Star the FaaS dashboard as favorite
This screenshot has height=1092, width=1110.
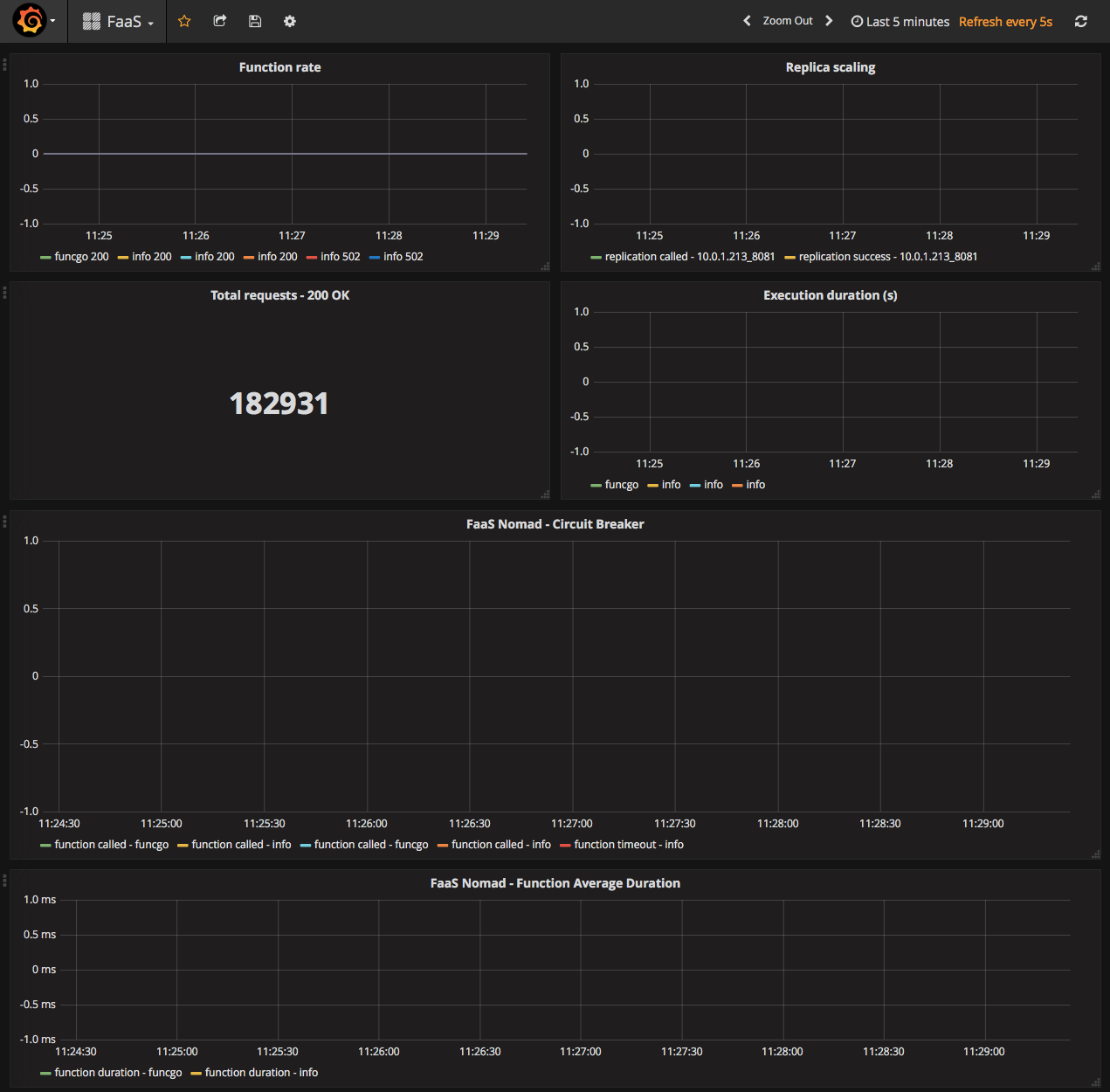coord(184,21)
